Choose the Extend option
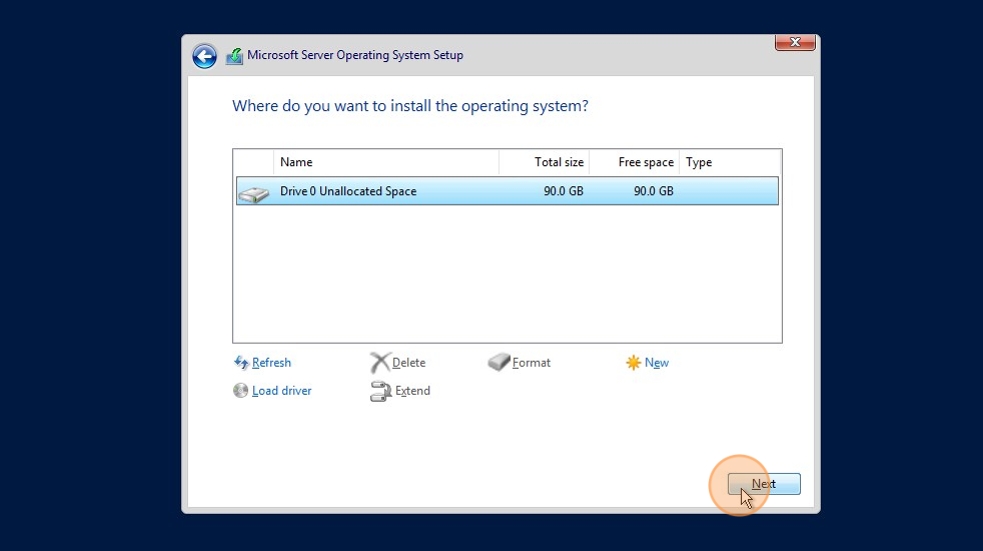The width and height of the screenshot is (983, 551). pos(413,391)
